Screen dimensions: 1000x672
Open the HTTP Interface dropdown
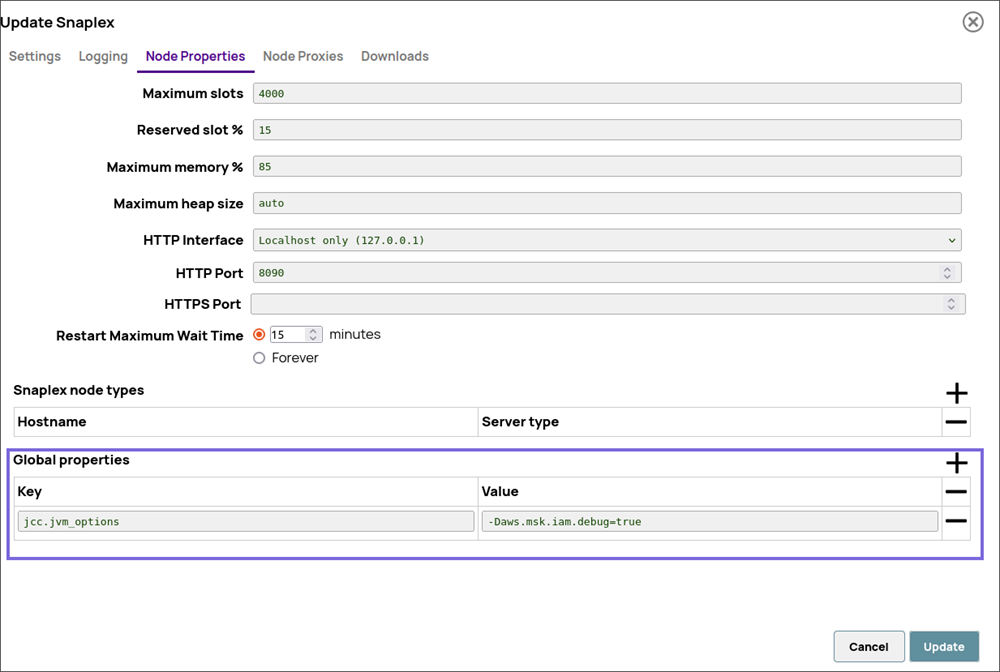pyautogui.click(x=607, y=240)
